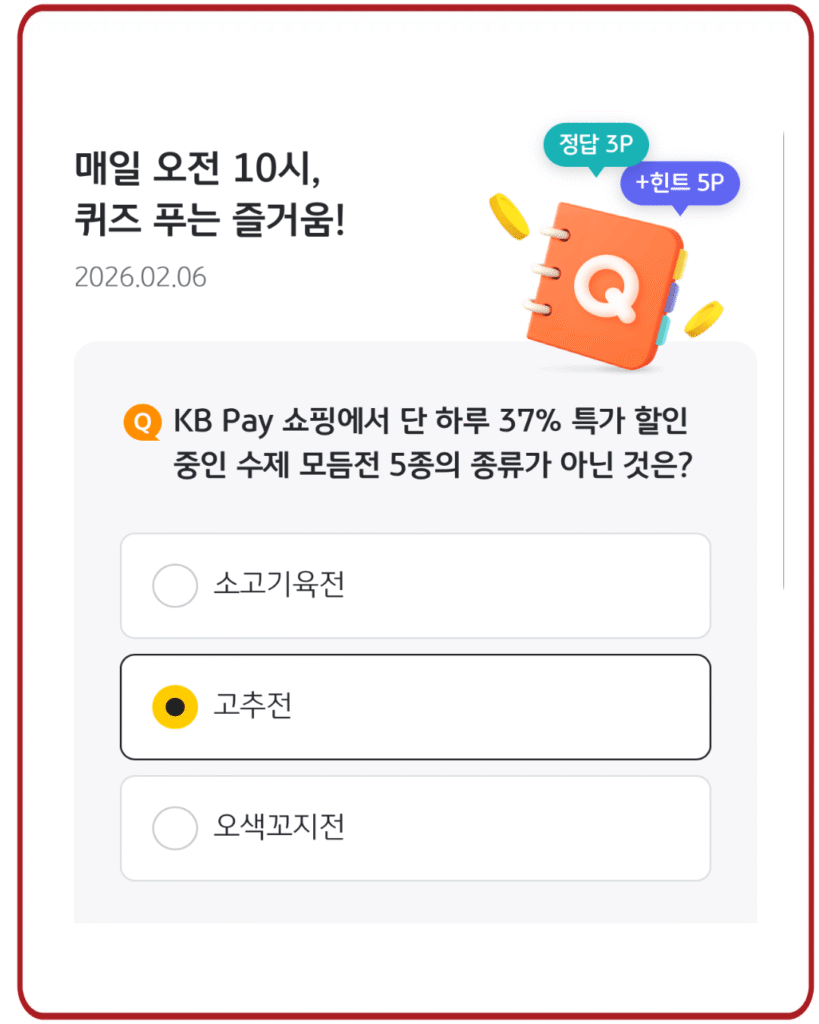Click the yellow index tab on the notebook

point(680,265)
